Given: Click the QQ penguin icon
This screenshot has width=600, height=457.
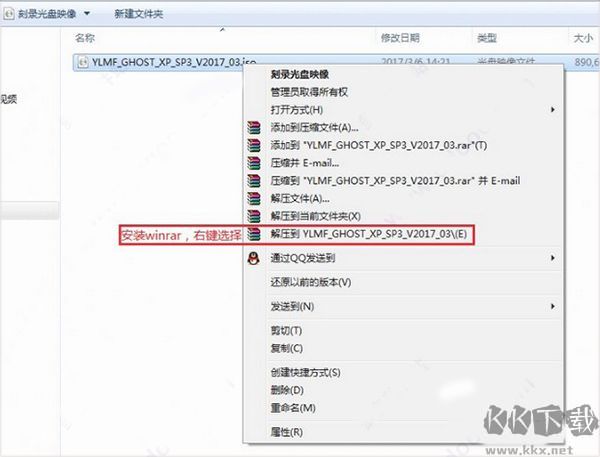Looking at the screenshot, I should pos(253,258).
